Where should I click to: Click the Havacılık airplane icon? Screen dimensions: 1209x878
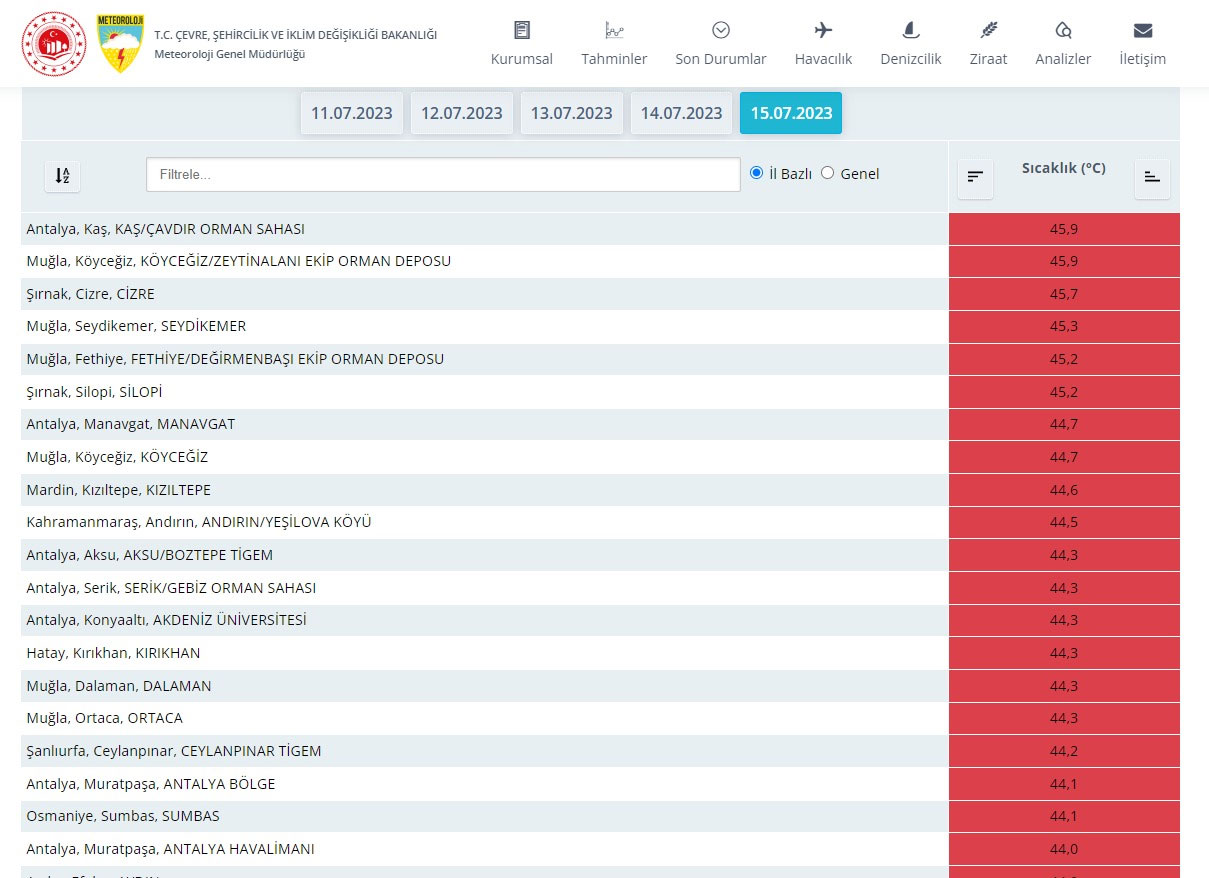pyautogui.click(x=823, y=30)
